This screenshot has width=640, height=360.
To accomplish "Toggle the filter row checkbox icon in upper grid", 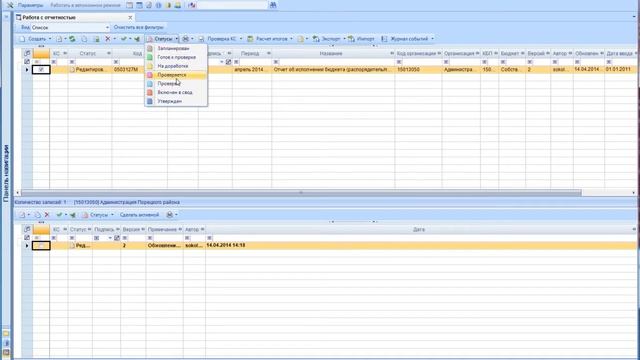I will pyautogui.click(x=27, y=62).
